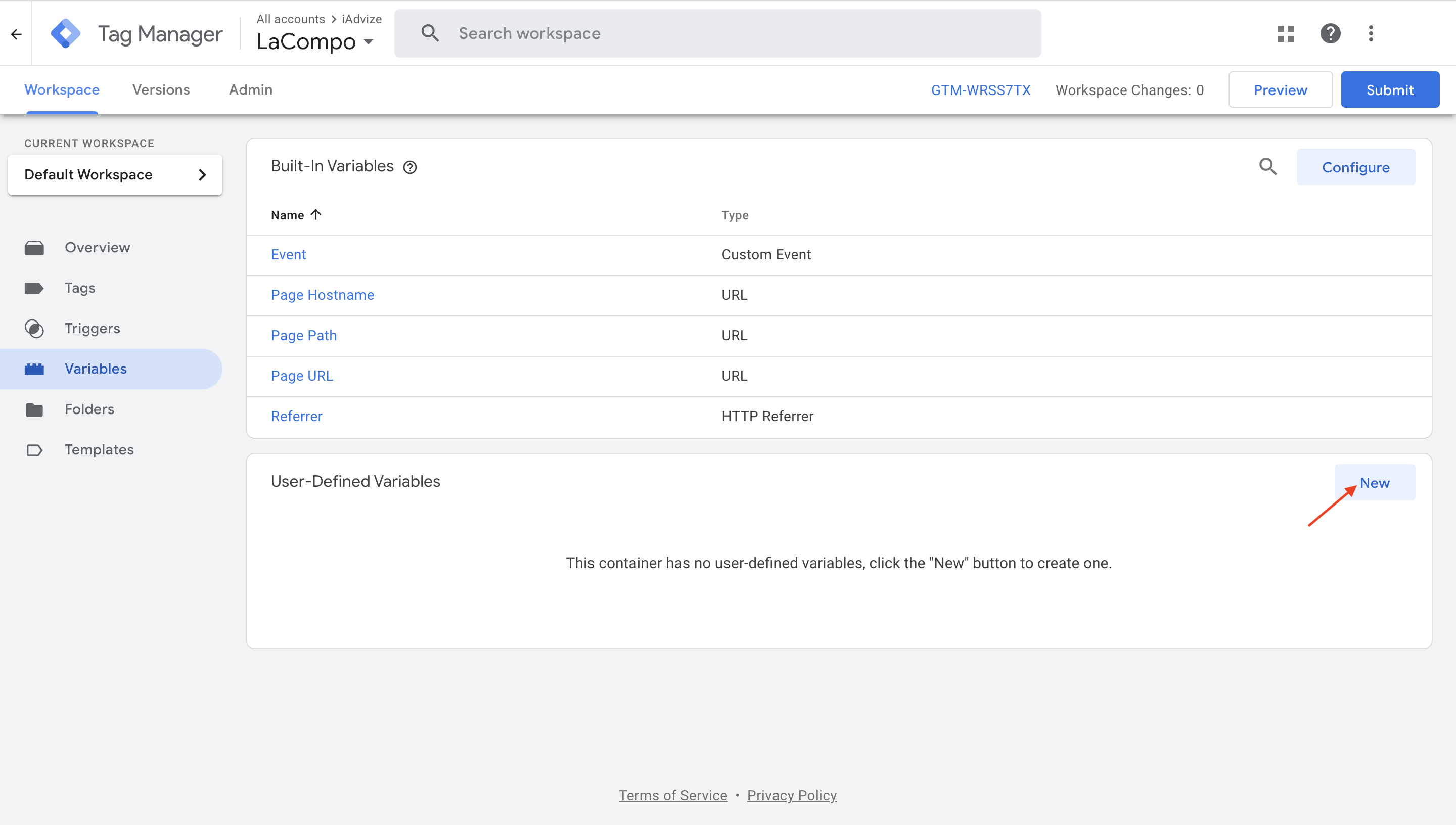Expand the LaCompo container dropdown
This screenshot has width=1456, height=825.
pyautogui.click(x=368, y=42)
